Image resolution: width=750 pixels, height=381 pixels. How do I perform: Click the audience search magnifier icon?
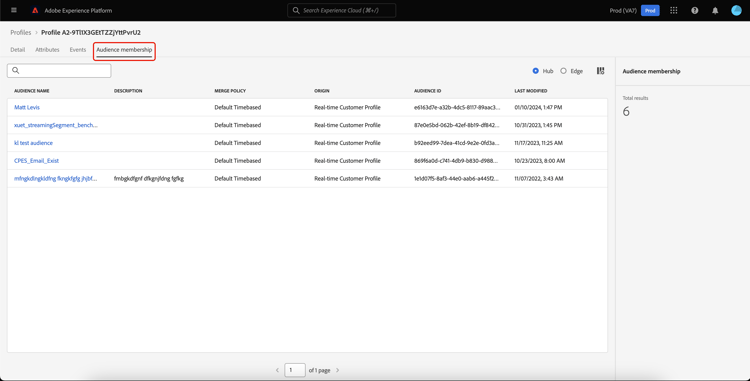[x=16, y=70]
